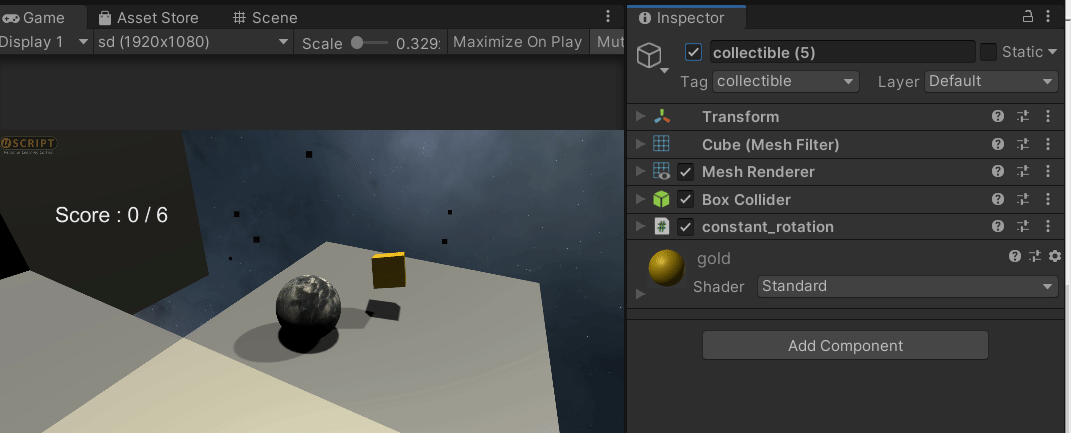Open the Tag dropdown showing collectible

[x=786, y=81]
